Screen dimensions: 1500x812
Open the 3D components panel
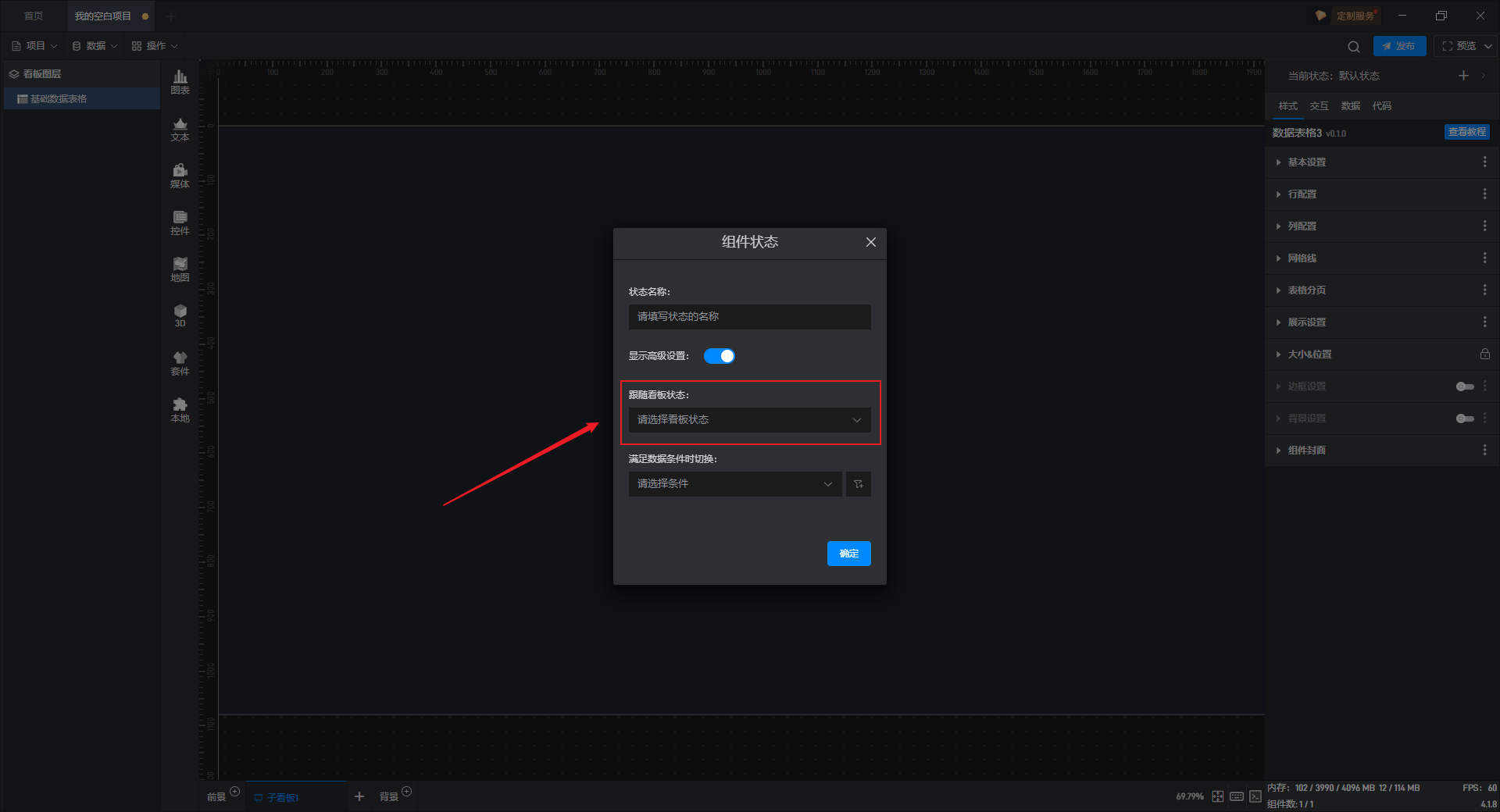180,316
